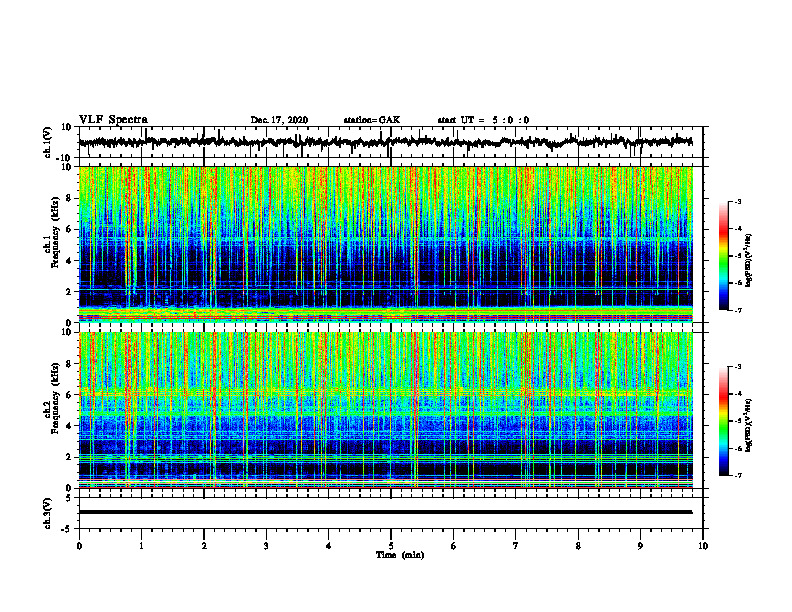Image resolution: width=792 pixels, height=612 pixels.
Task: Click the ch.2 frequency tick label '2'
Action: 69,456
